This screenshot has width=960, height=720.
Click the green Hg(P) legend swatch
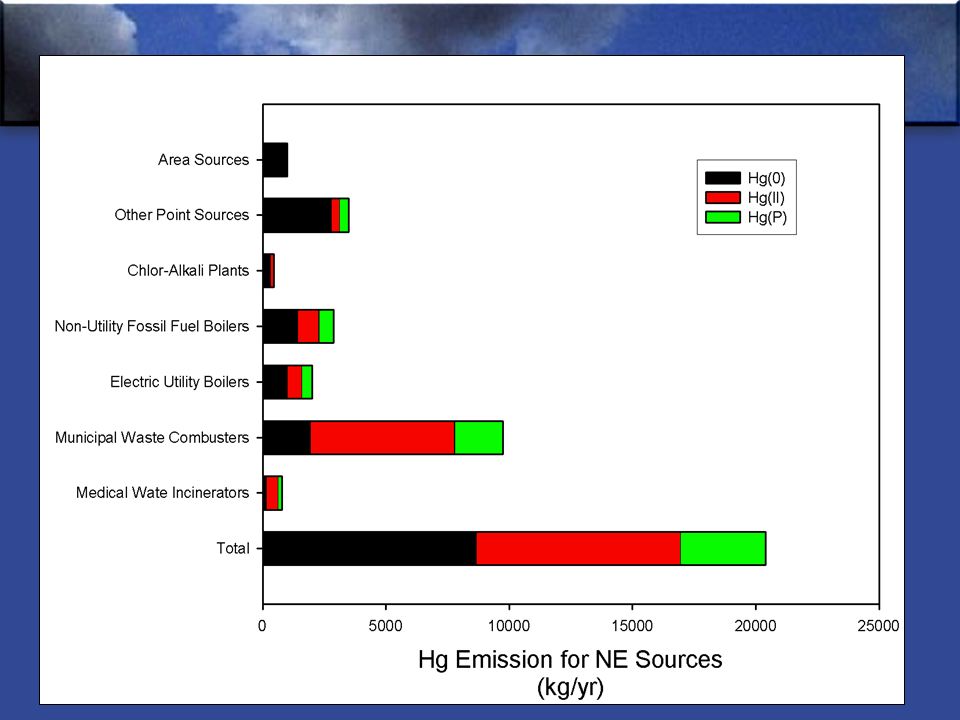click(x=722, y=217)
